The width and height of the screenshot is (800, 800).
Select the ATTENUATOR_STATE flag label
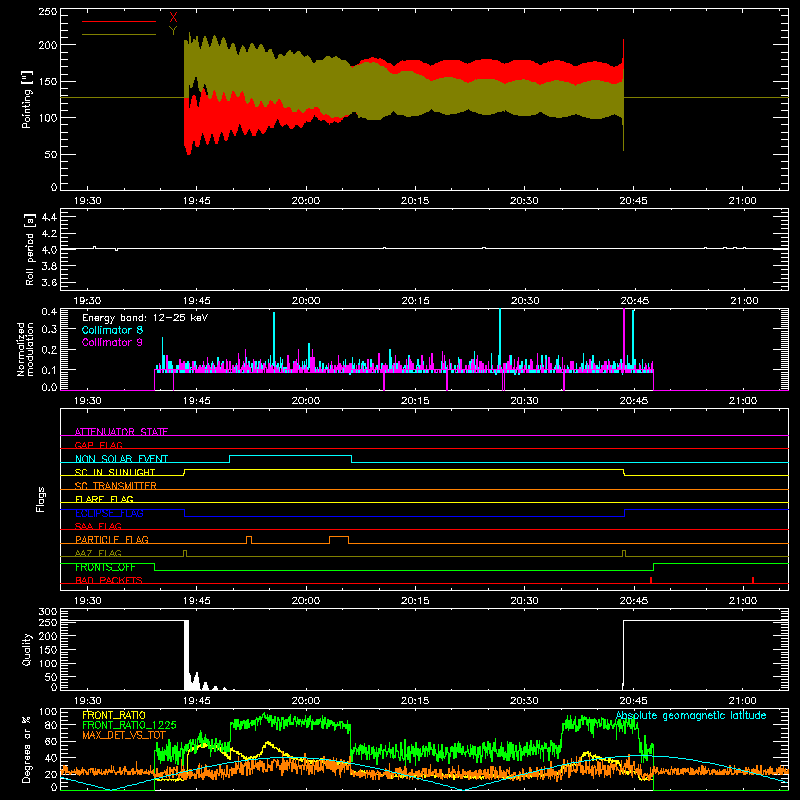[x=121, y=432]
